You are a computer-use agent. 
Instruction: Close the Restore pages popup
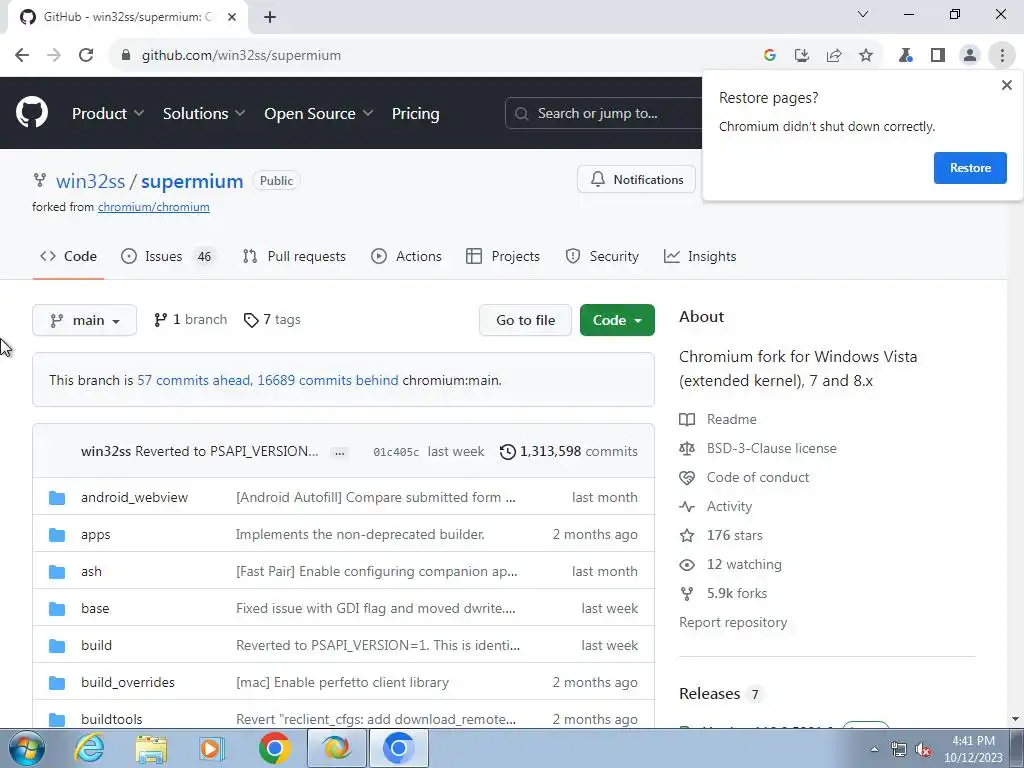[x=1006, y=85]
